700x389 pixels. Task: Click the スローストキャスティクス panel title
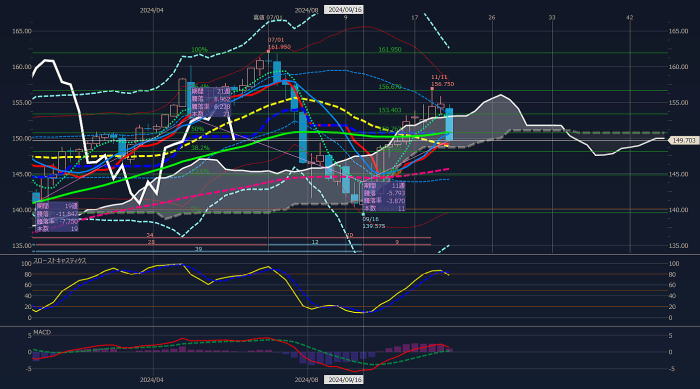[60, 260]
